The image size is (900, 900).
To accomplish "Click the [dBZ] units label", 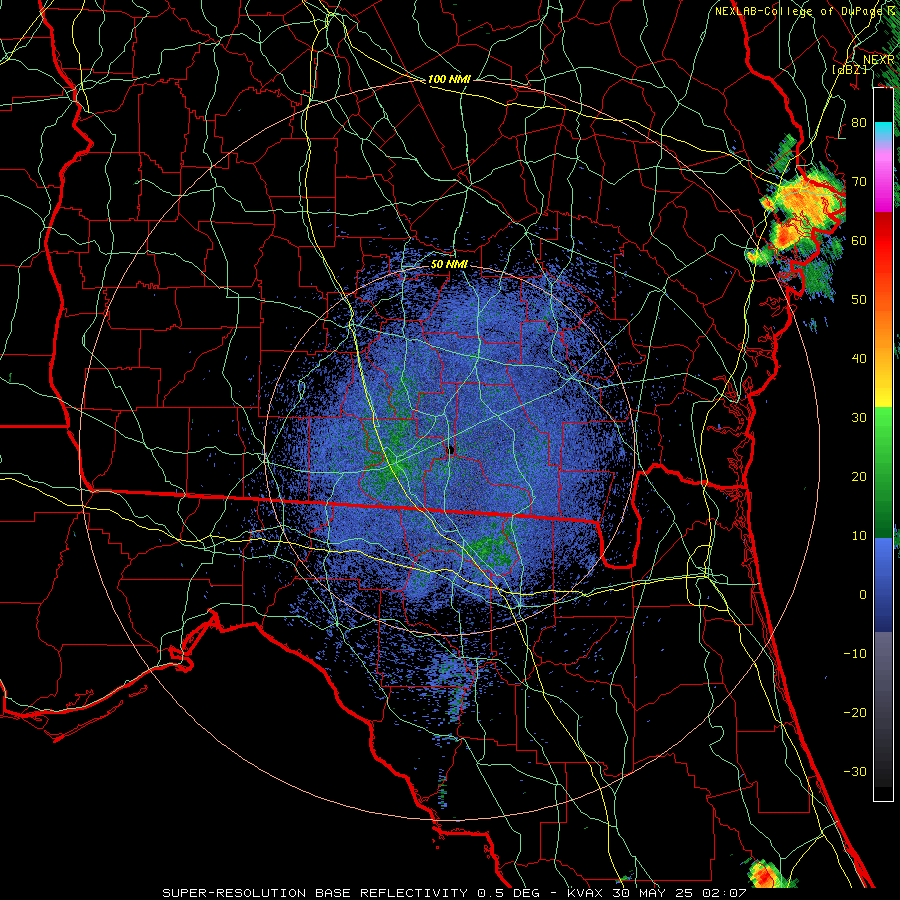I will [849, 69].
